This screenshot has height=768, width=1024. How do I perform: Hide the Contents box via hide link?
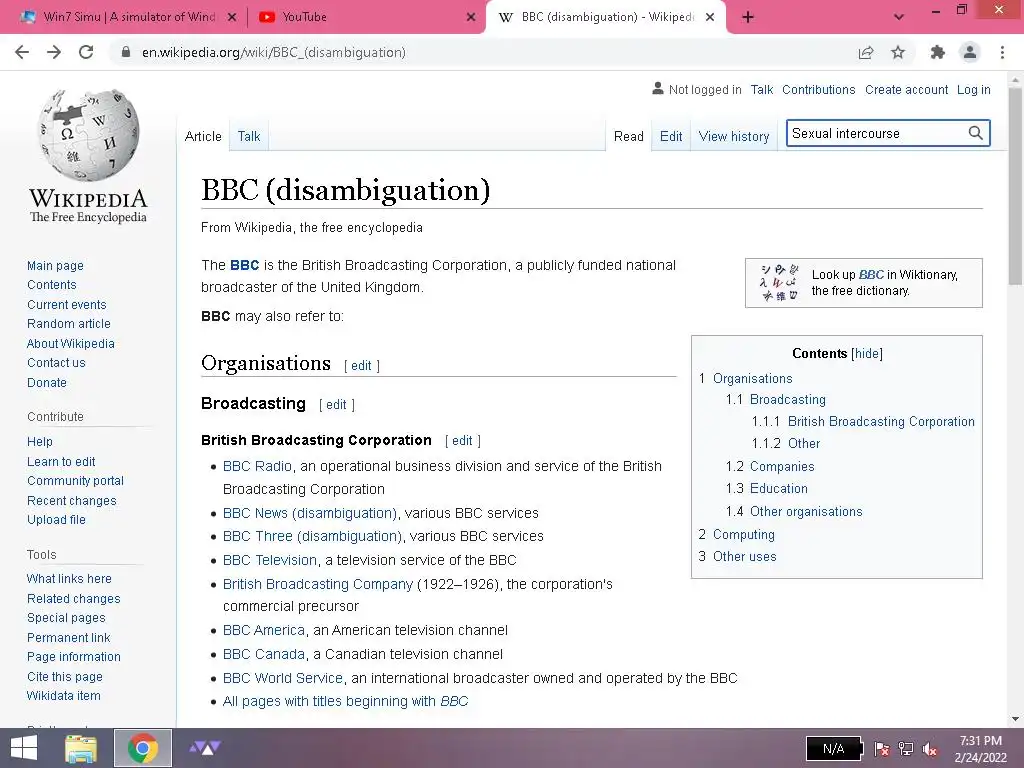click(867, 353)
